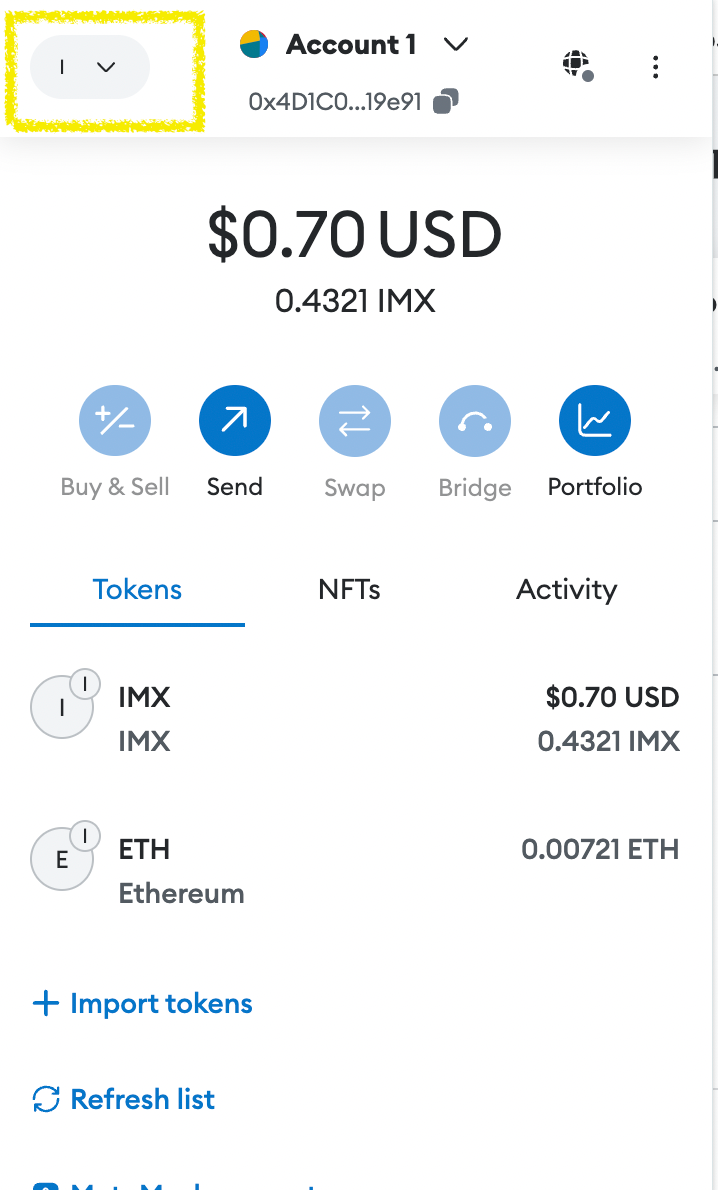
Task: View the Portfolio dashboard icon
Action: [x=594, y=420]
